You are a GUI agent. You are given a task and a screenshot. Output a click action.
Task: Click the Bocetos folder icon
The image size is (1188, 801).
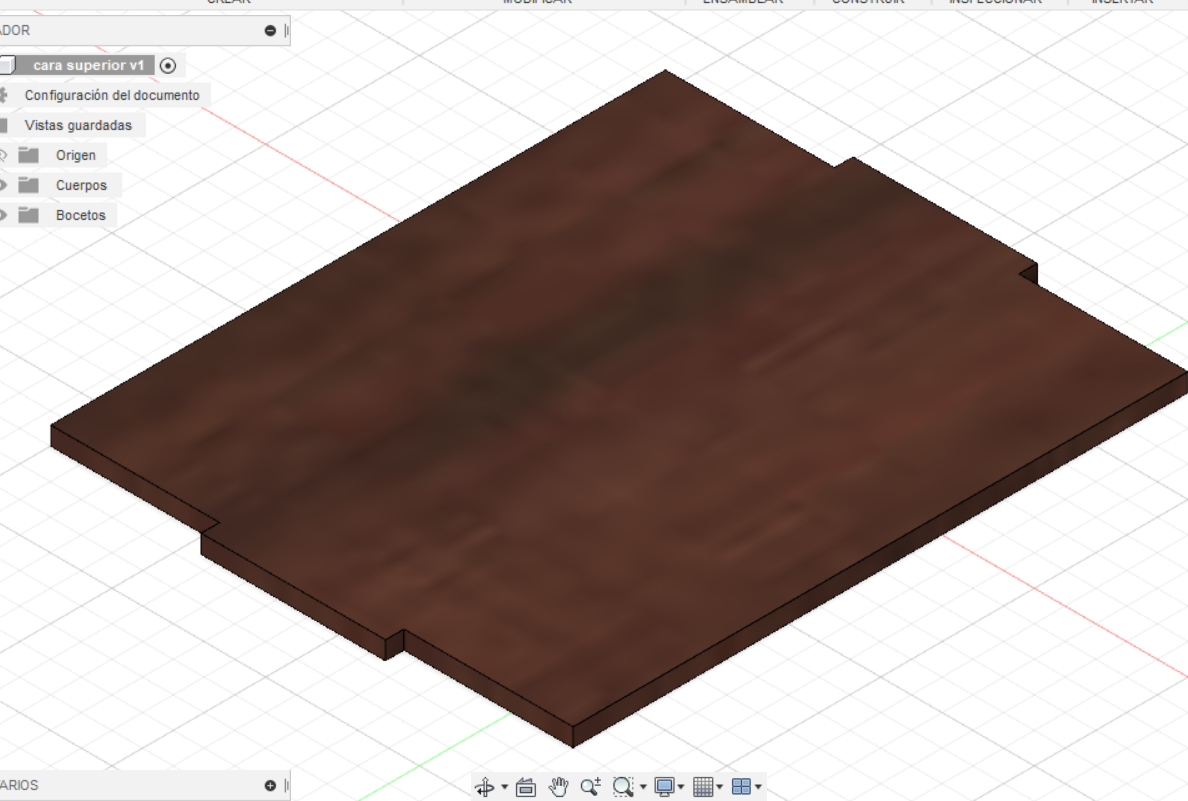[29, 215]
